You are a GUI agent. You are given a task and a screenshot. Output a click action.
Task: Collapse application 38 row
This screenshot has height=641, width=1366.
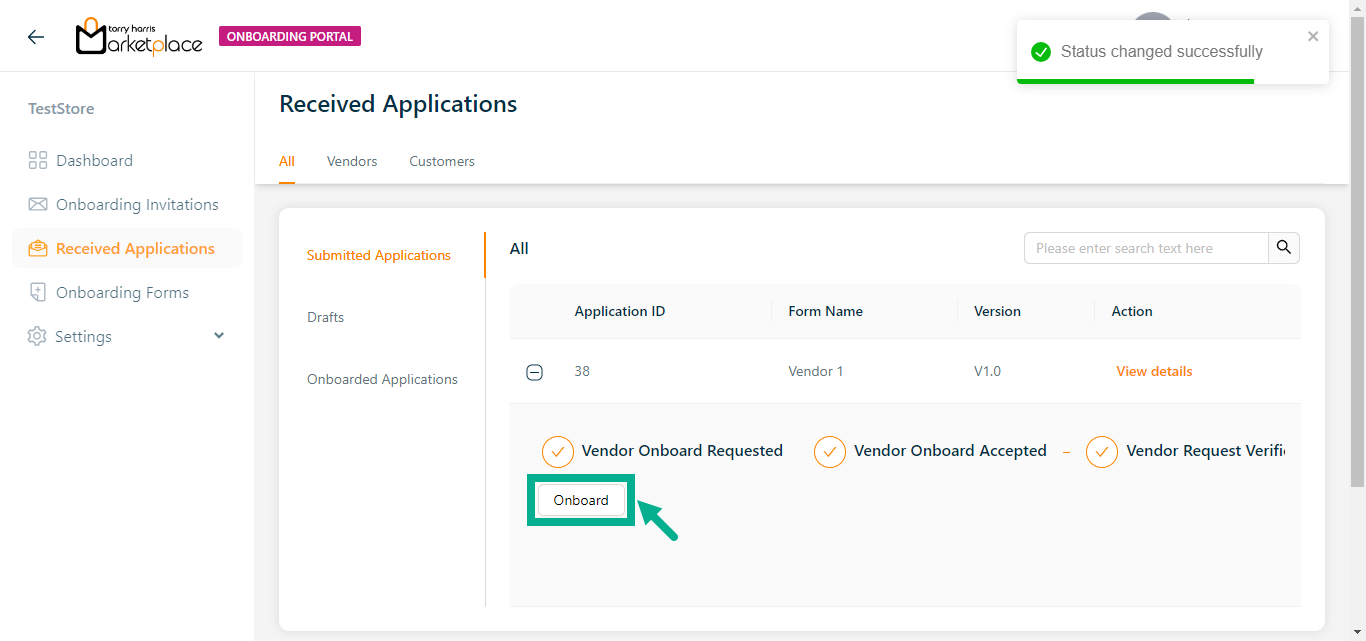pyautogui.click(x=535, y=372)
